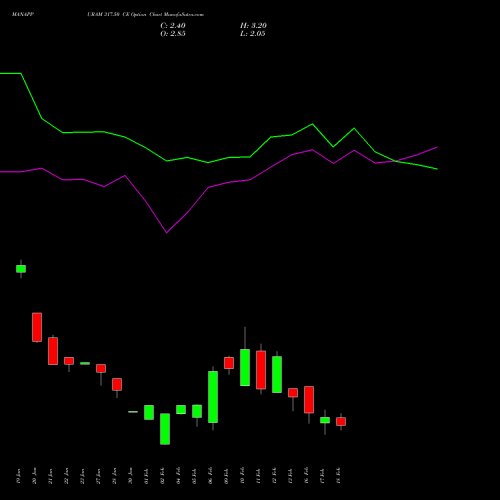Click the 27 Jan date axis label
The width and height of the screenshot is (500, 500).
tap(99, 476)
